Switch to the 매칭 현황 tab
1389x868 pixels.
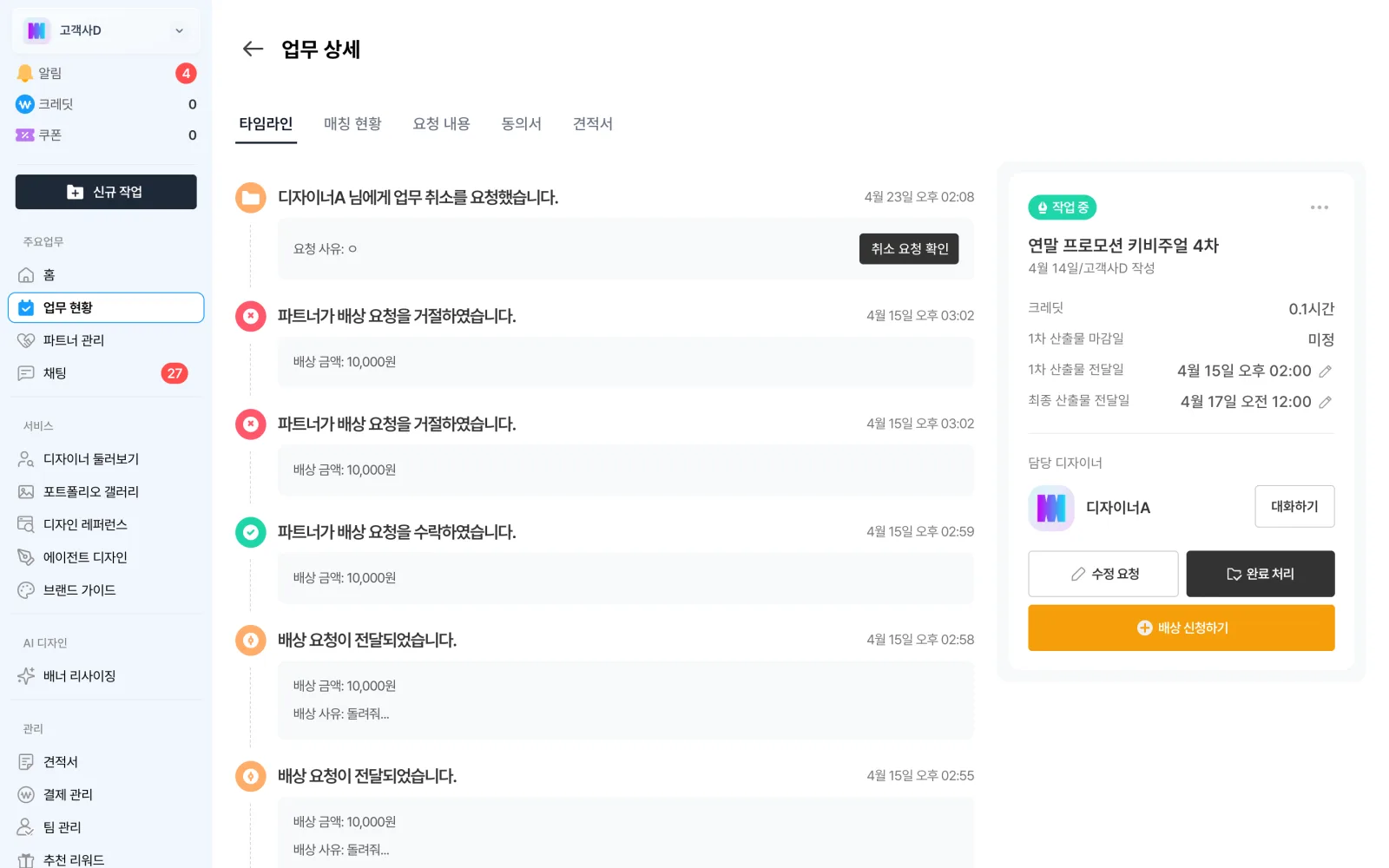click(352, 124)
